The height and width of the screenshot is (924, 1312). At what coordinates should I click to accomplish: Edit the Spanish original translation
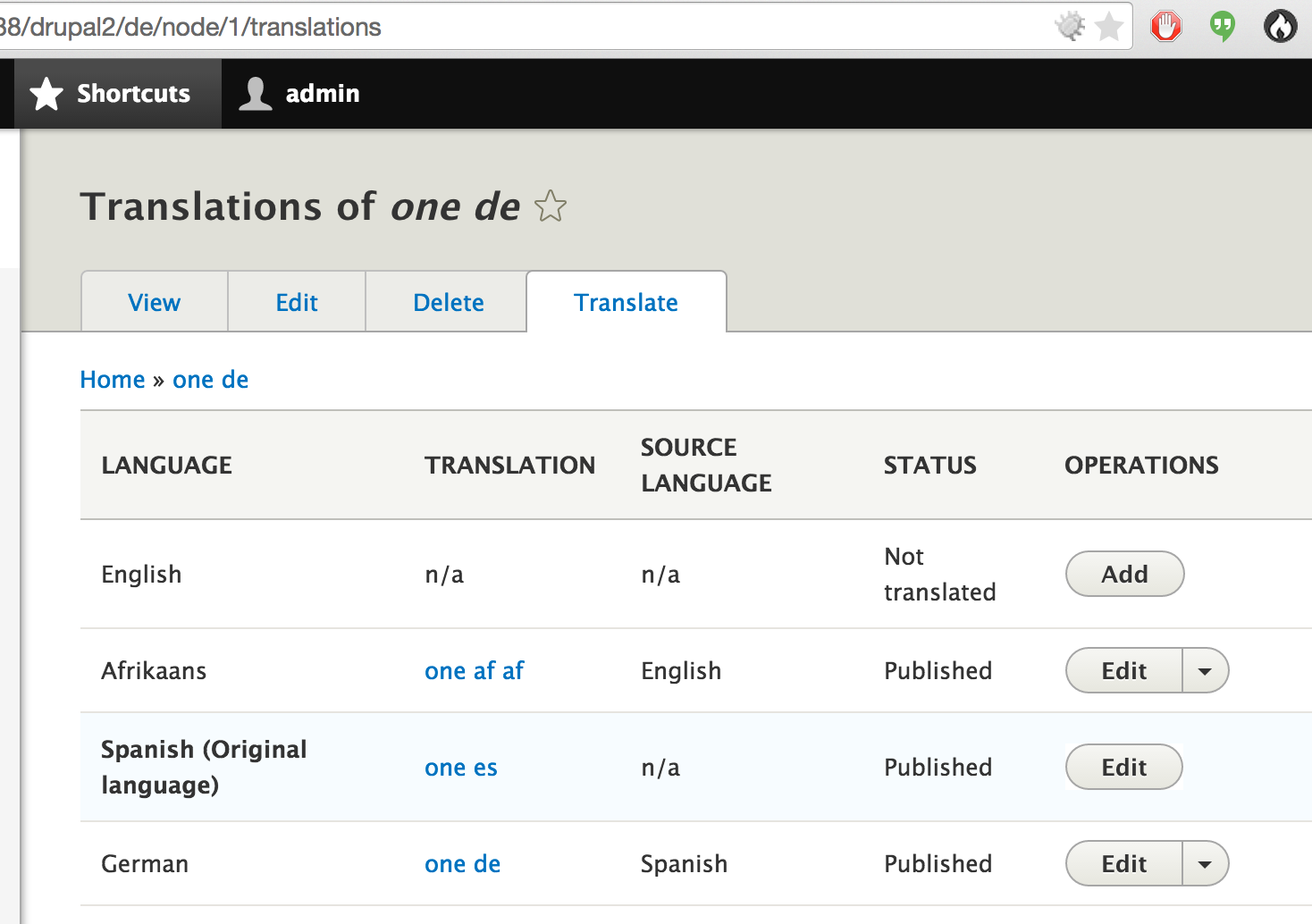(1124, 768)
